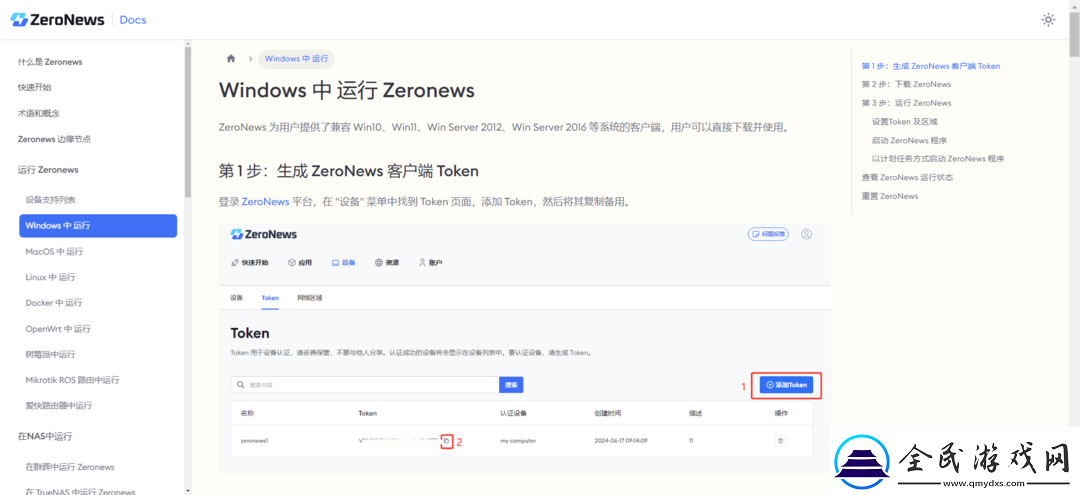
Task: Switch to '网络区域' sub-tab
Action: (310, 298)
